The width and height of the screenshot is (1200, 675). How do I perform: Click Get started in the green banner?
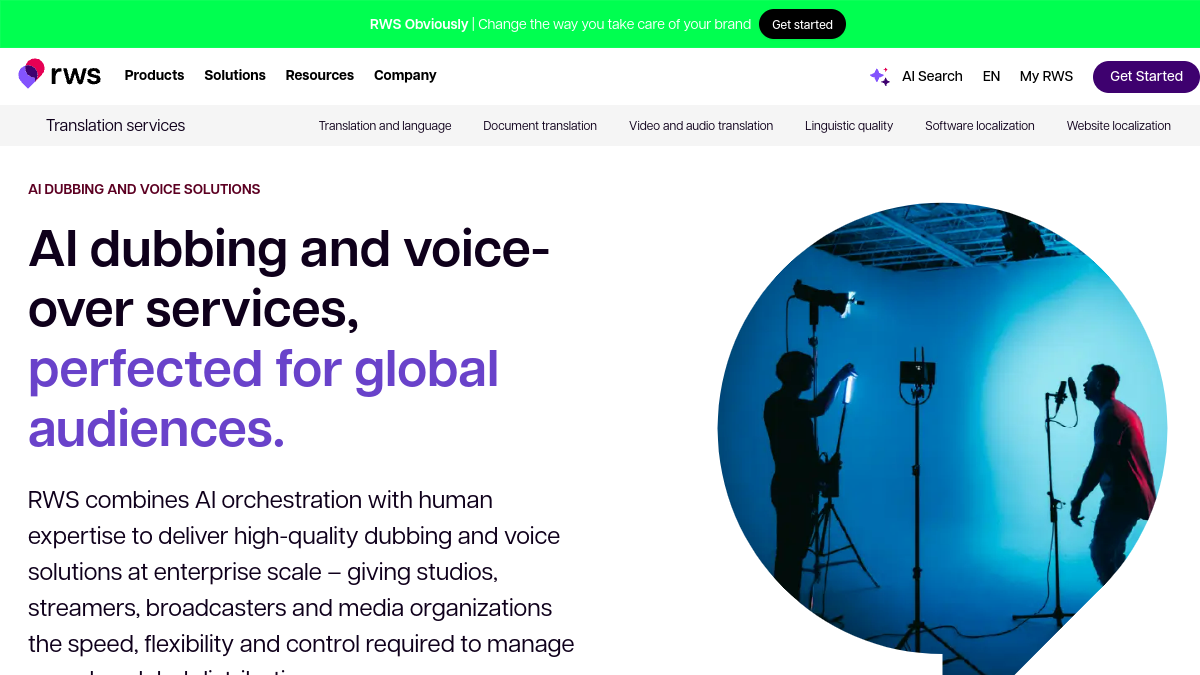[802, 24]
